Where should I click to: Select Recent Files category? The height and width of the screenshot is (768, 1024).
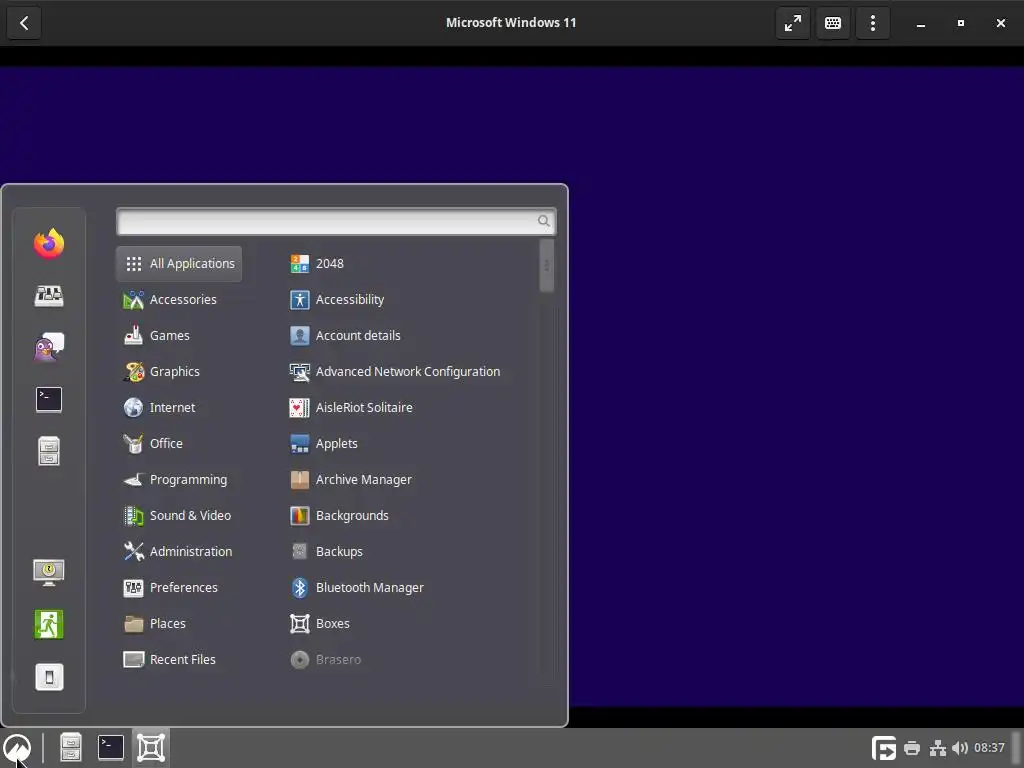click(x=179, y=660)
